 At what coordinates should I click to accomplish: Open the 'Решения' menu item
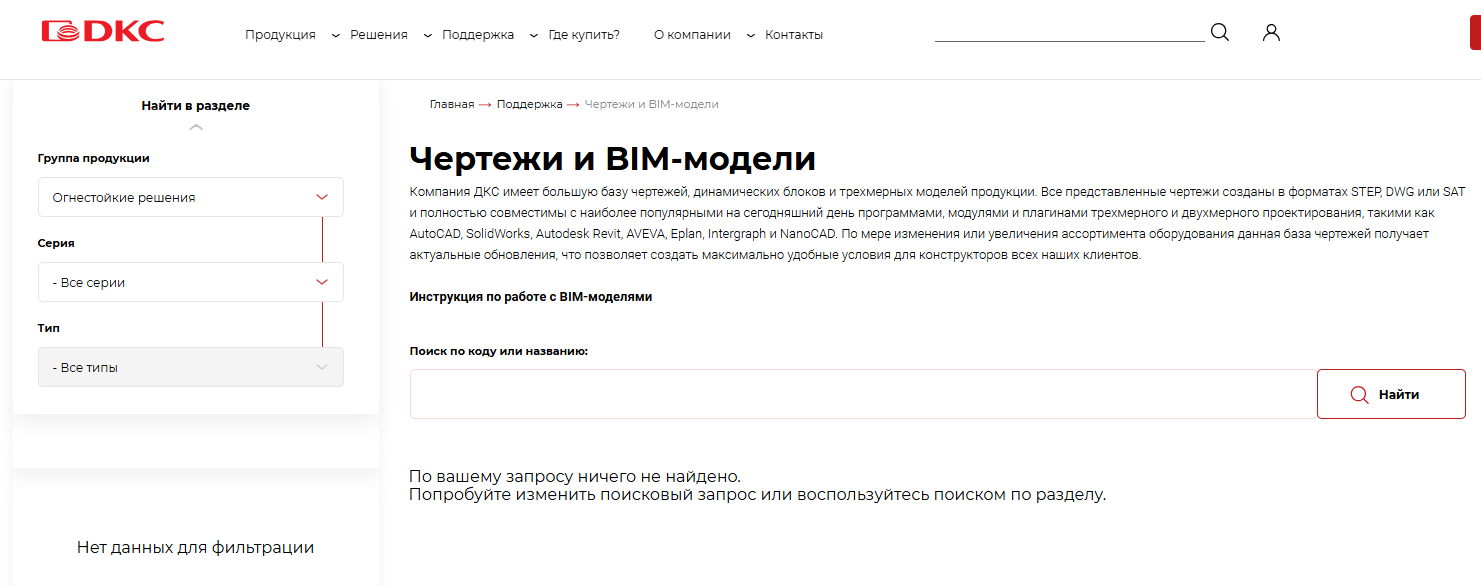point(378,35)
